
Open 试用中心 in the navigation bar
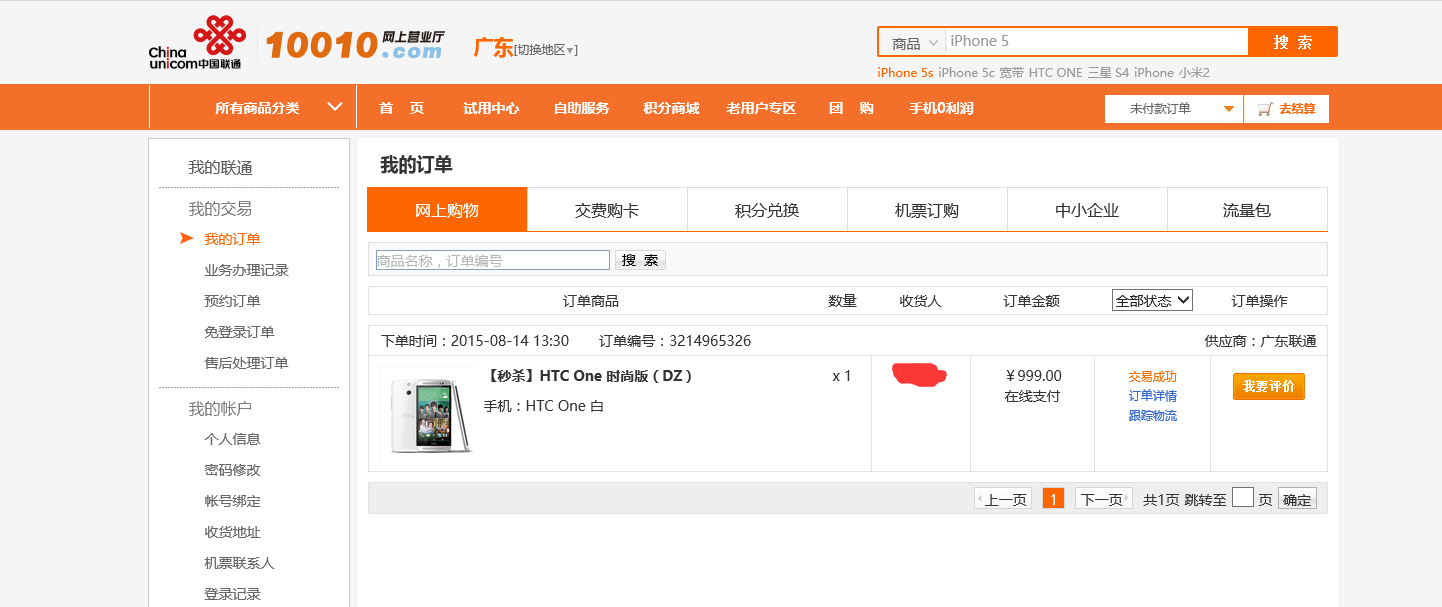491,108
